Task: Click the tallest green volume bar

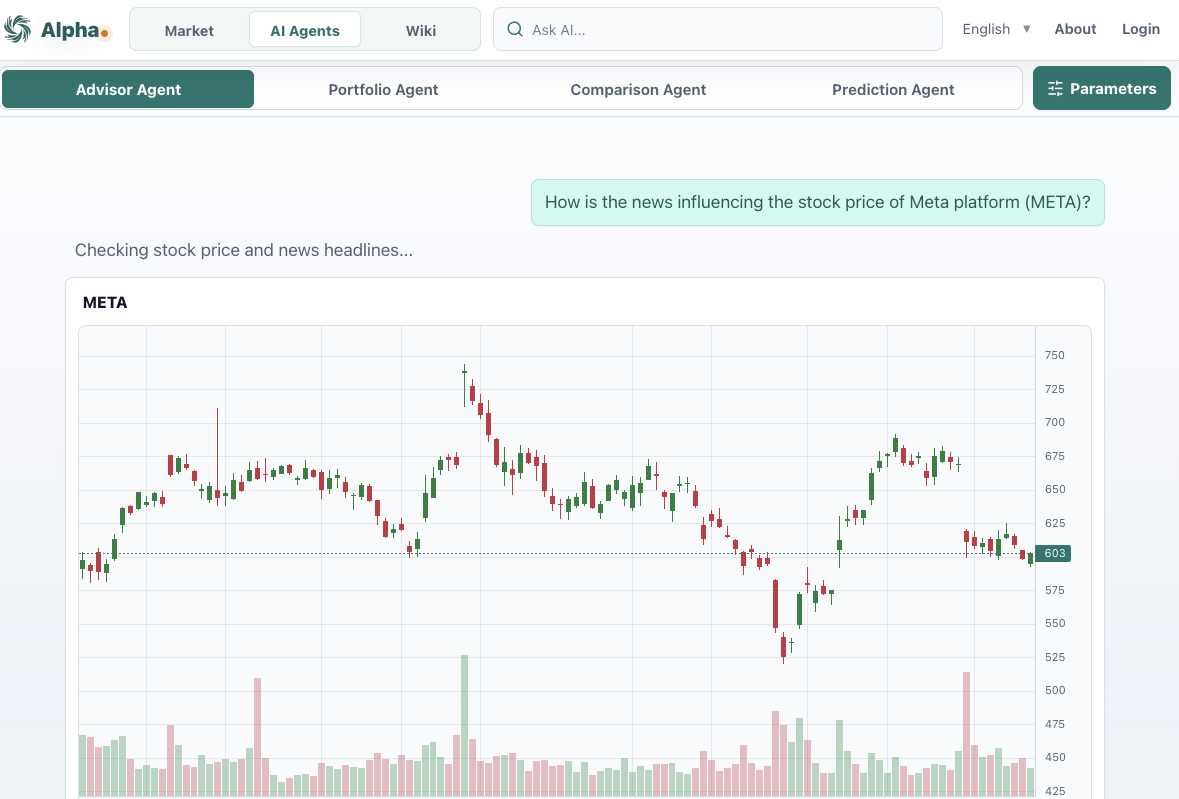Action: point(465,725)
